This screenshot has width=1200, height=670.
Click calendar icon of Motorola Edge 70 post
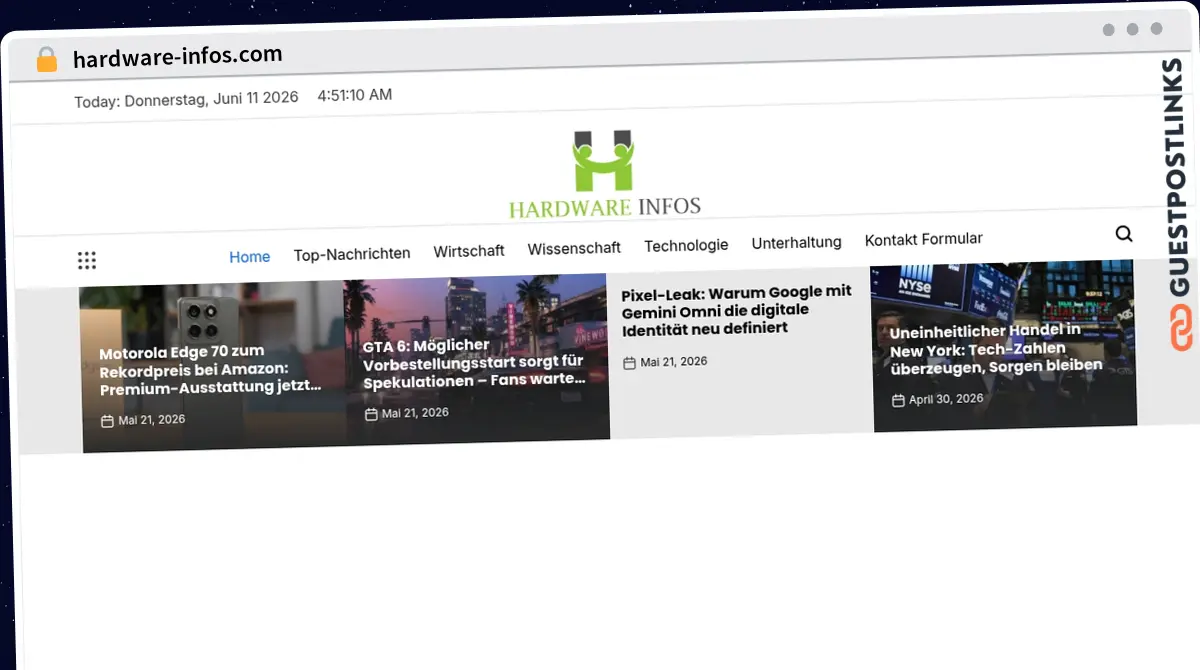pyautogui.click(x=107, y=421)
